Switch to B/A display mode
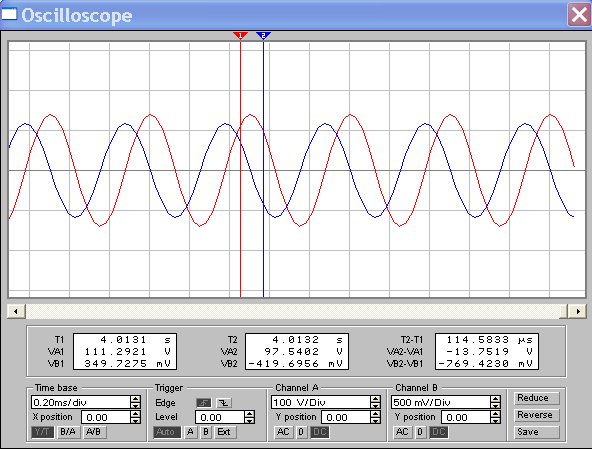Screen dimensions: 592x449 pyautogui.click(x=68, y=432)
